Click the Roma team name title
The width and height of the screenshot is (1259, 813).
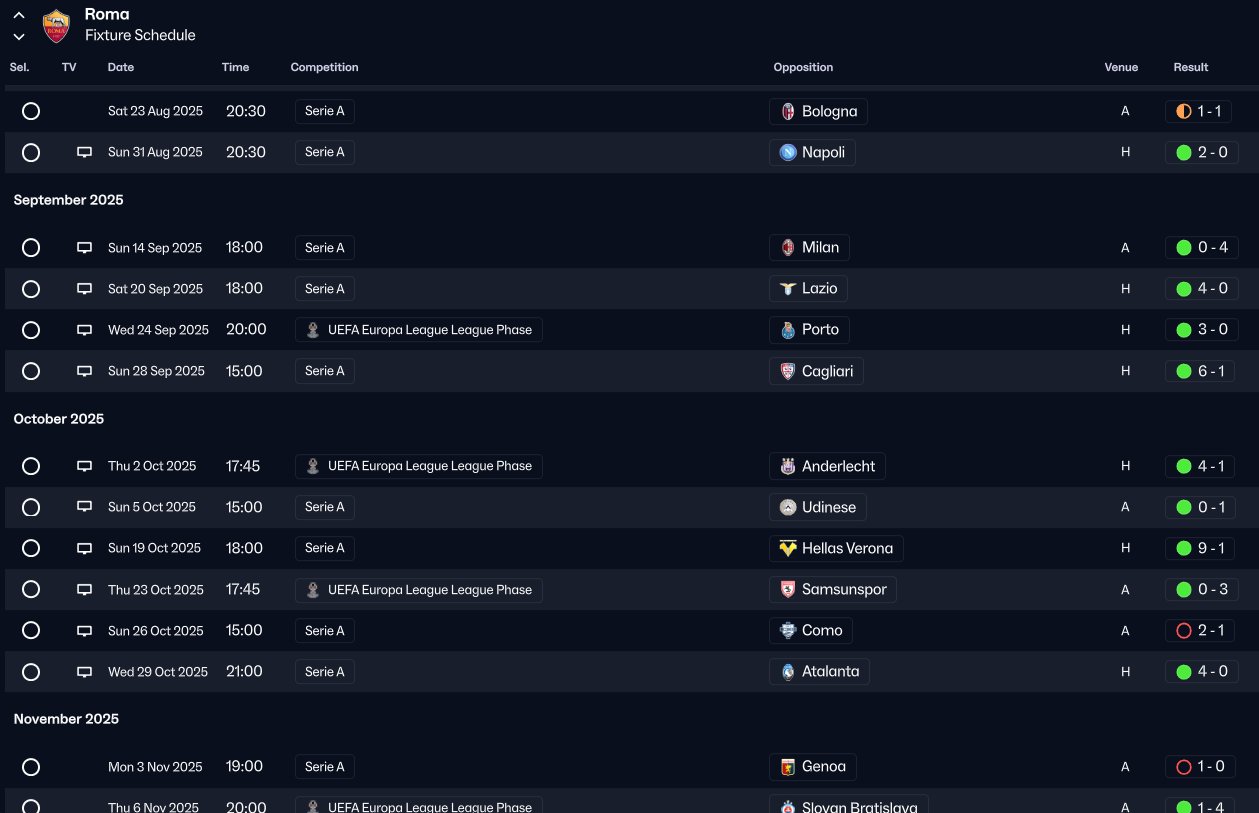107,14
